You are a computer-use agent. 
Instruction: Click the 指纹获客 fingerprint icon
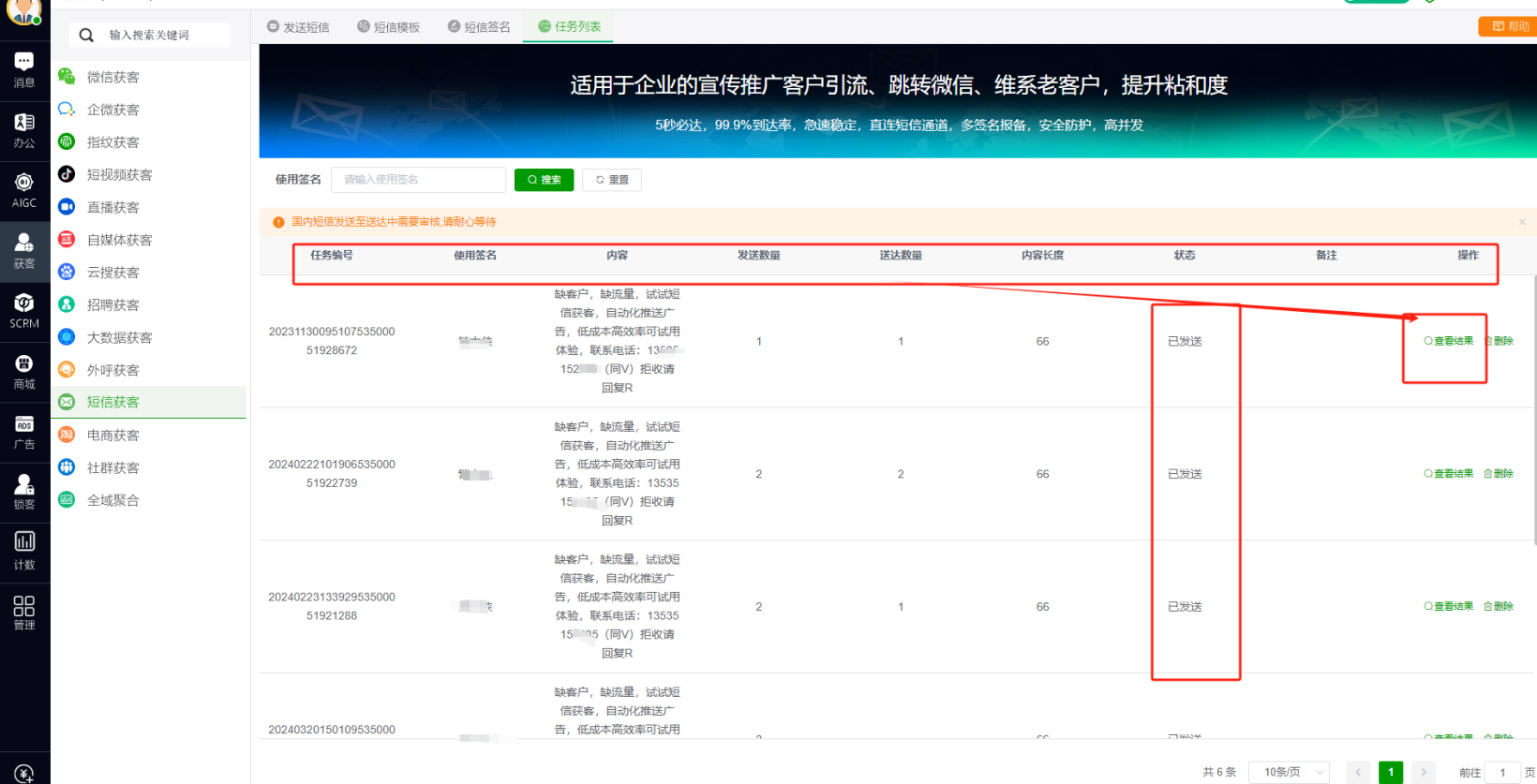pyautogui.click(x=67, y=141)
